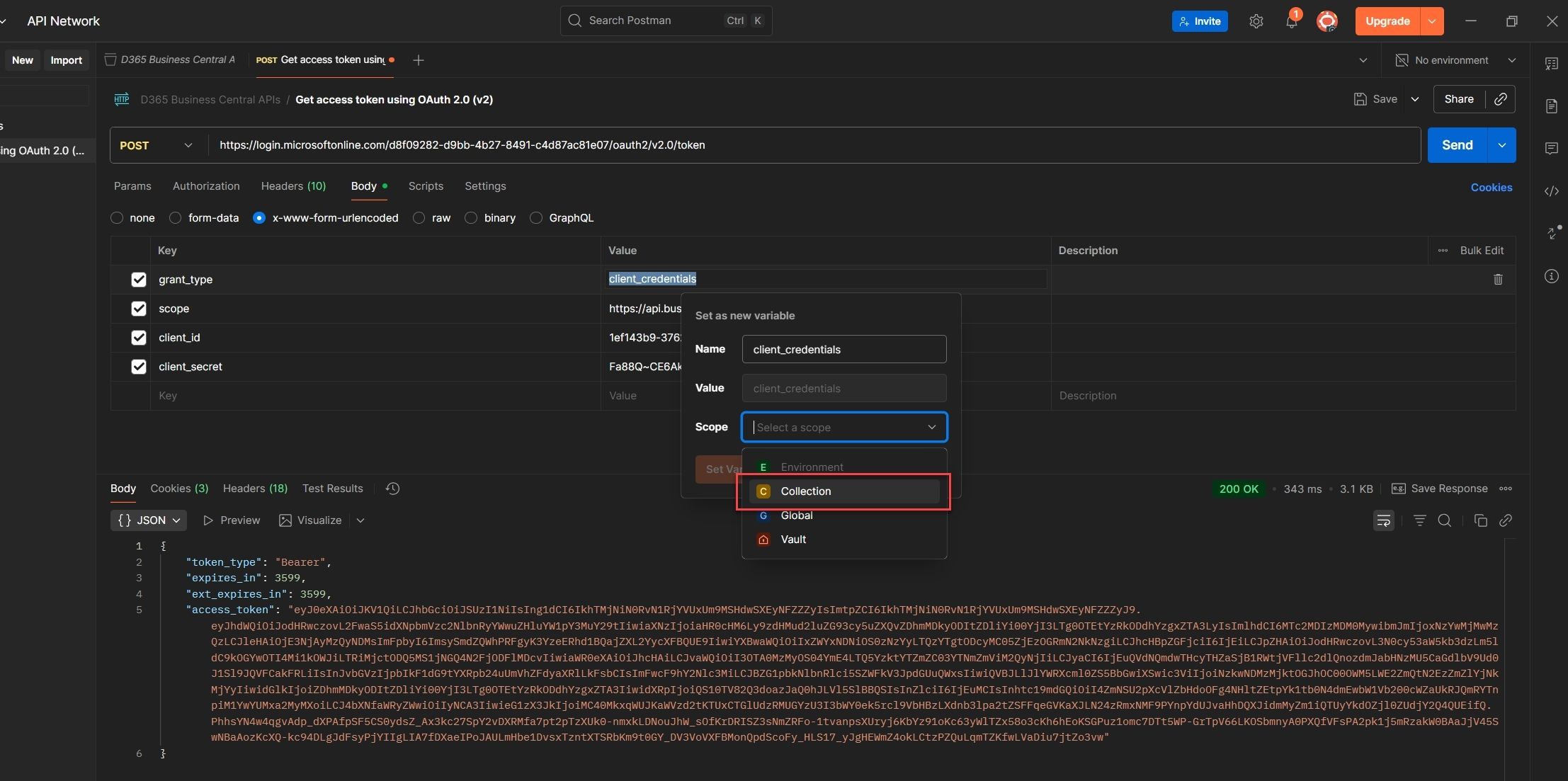Image resolution: width=1568 pixels, height=781 pixels.
Task: Search within the response body
Action: pos(1445,520)
